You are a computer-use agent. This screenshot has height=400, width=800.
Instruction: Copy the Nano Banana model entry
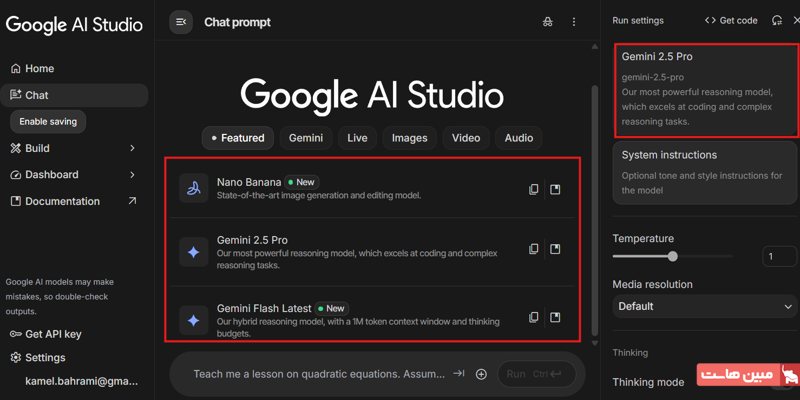click(533, 190)
